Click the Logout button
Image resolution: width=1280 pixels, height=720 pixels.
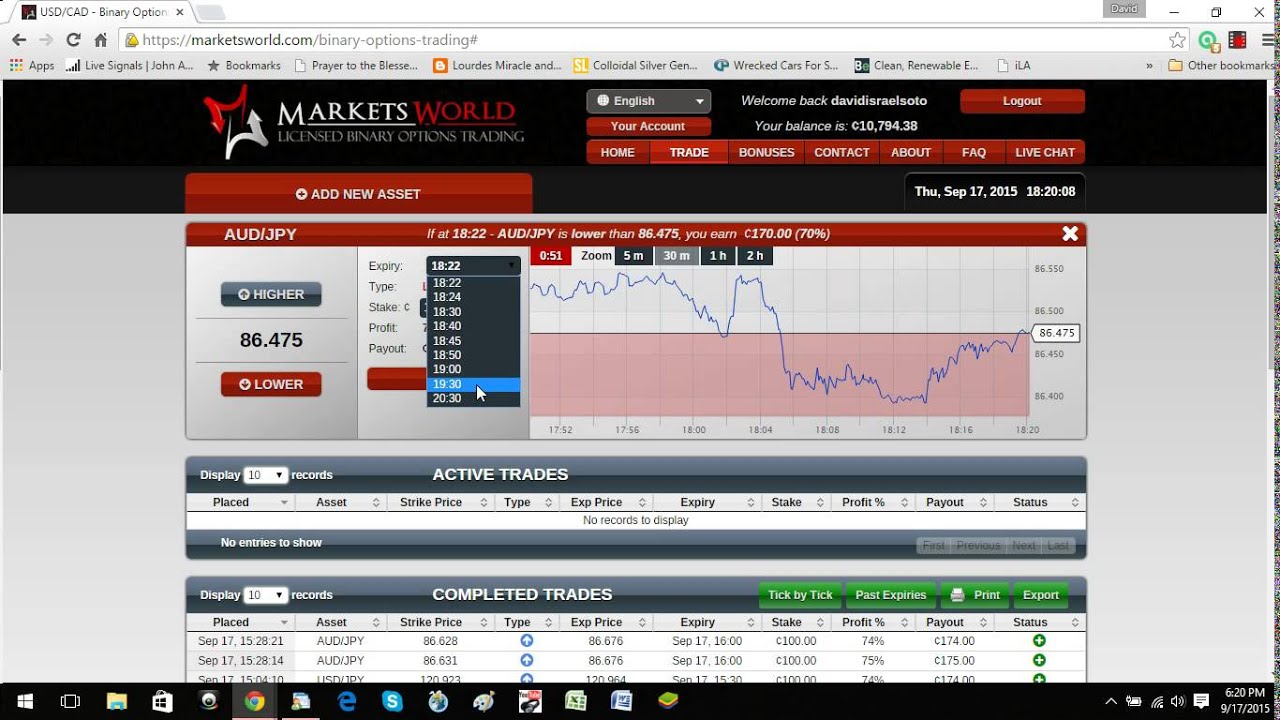coord(1022,101)
